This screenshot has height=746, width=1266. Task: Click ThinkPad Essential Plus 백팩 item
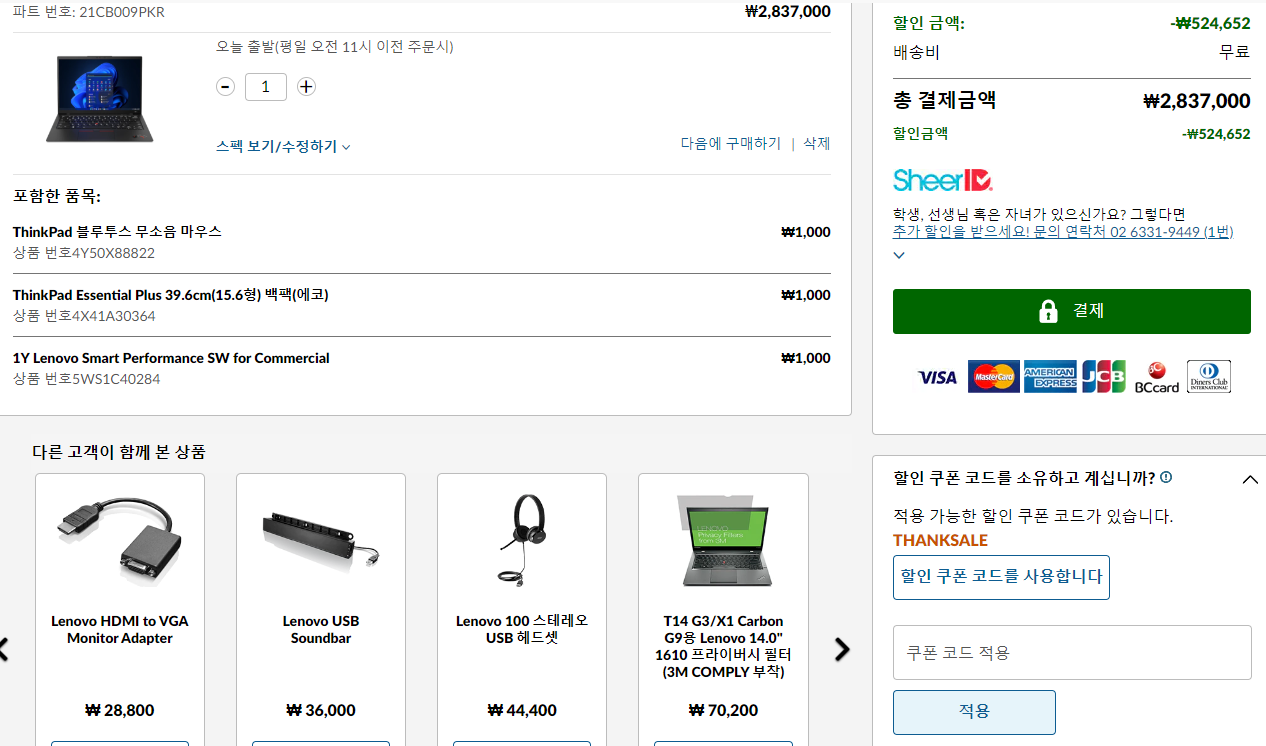point(171,295)
